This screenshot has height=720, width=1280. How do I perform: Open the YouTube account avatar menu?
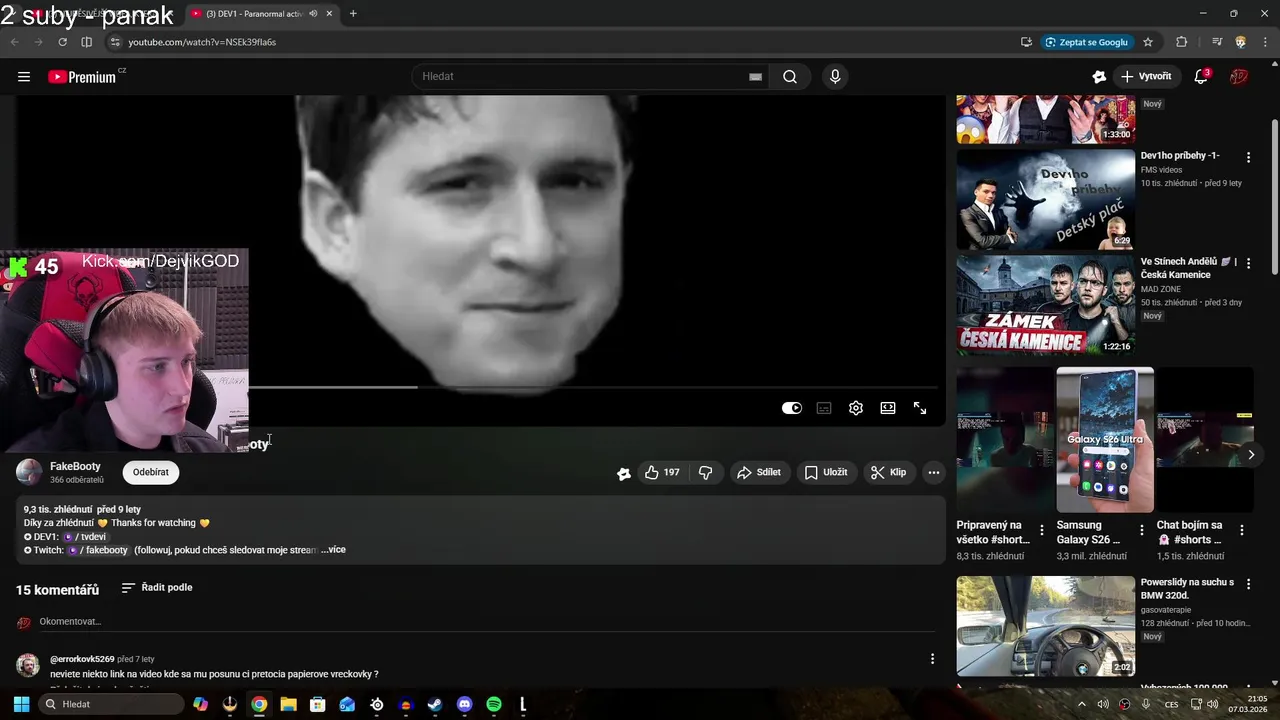(x=1239, y=77)
